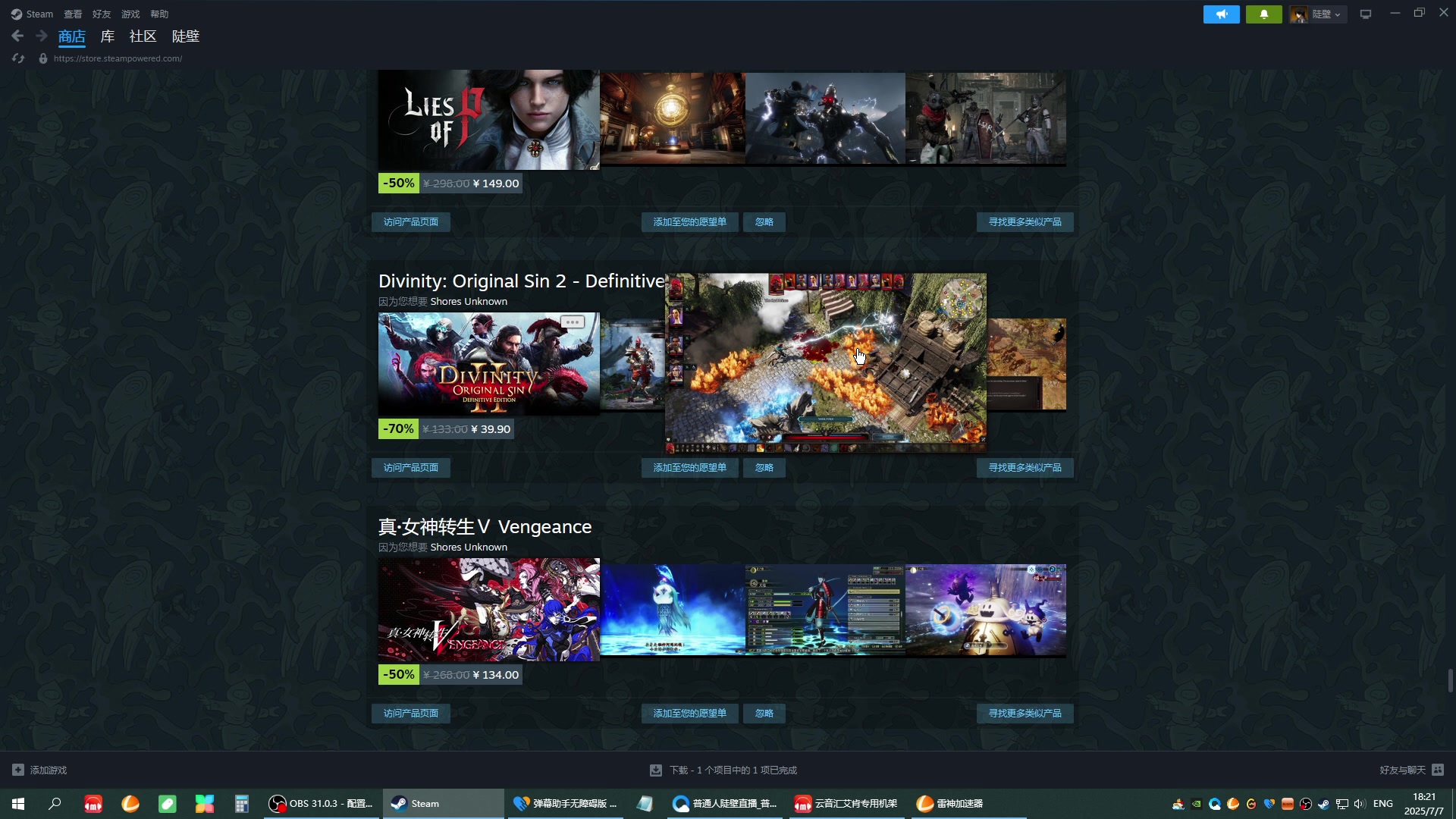Open Windows taskbar search magnifier

[55, 804]
